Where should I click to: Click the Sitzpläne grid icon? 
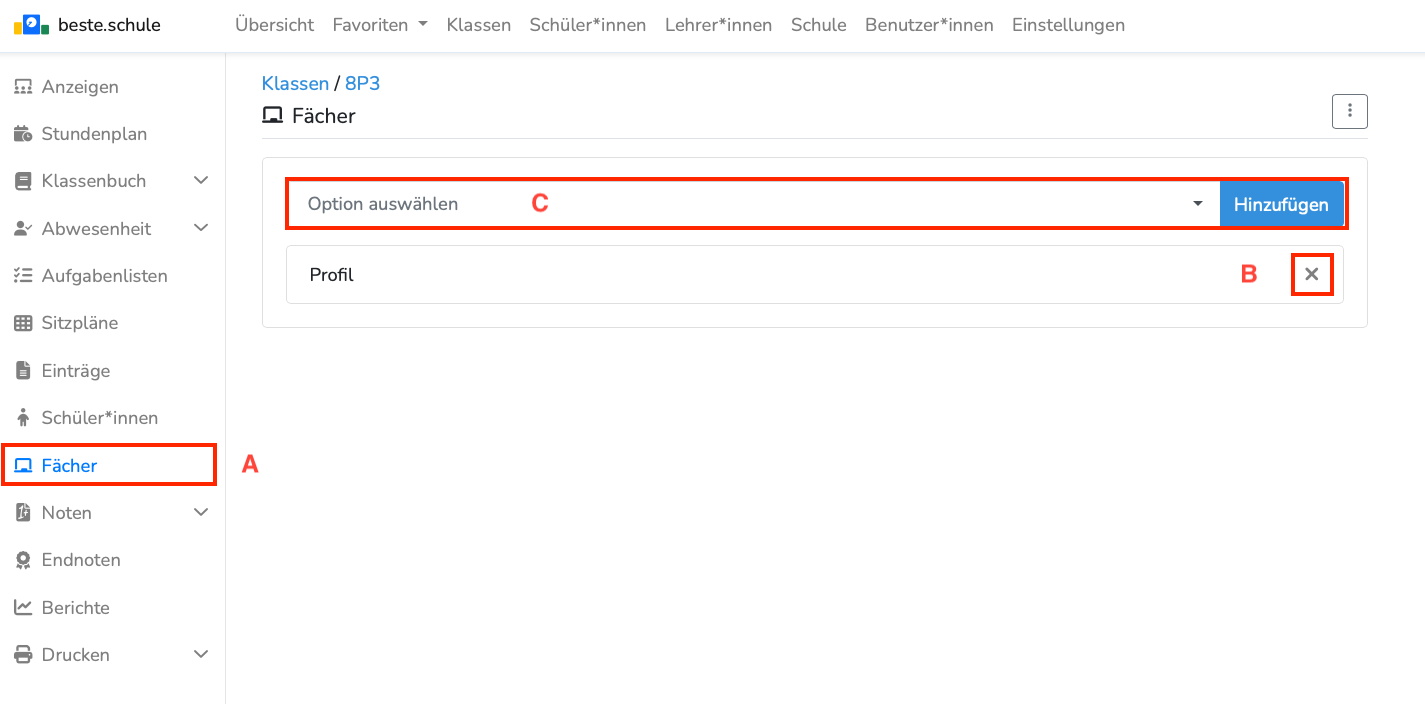(22, 323)
